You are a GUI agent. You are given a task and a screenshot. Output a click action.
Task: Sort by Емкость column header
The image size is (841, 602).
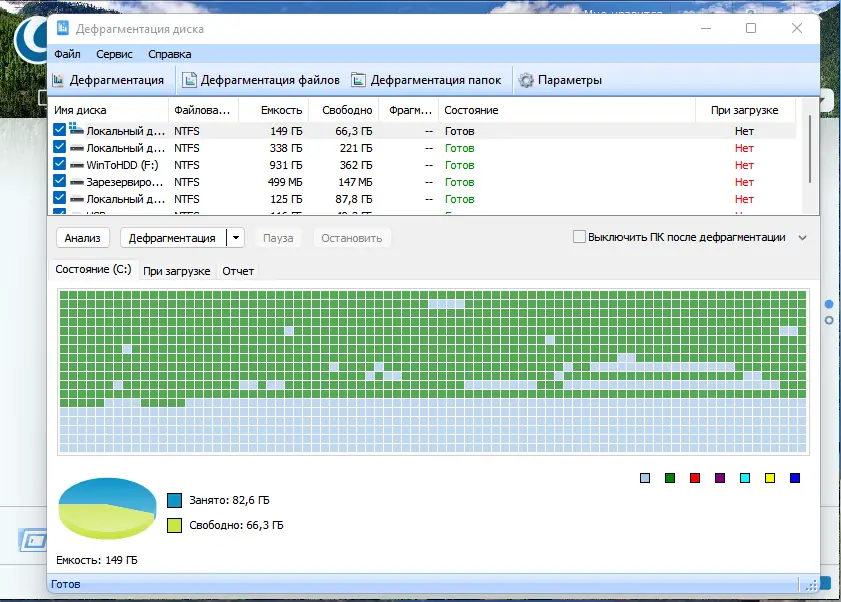coord(274,110)
